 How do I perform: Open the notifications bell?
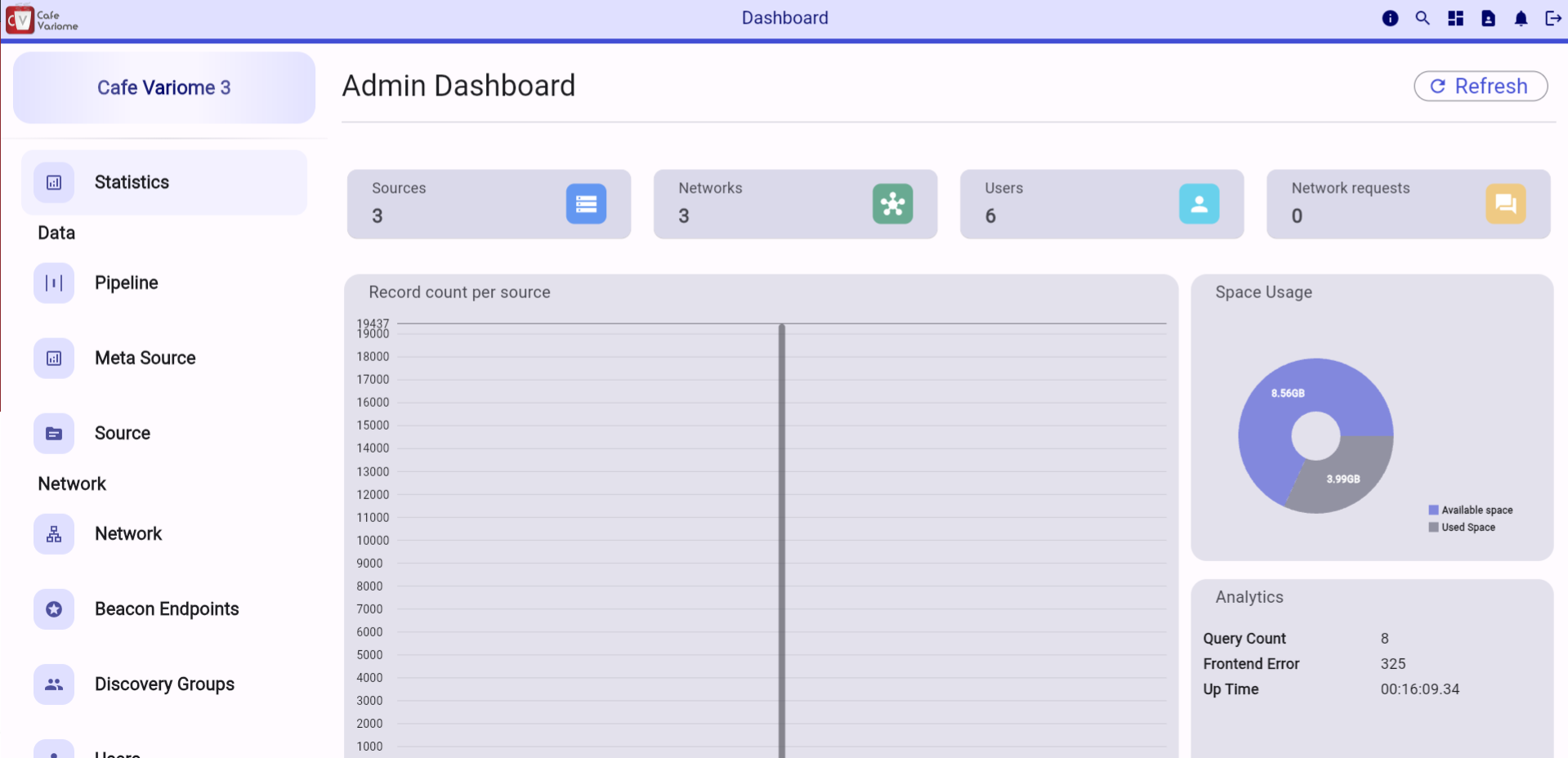[1521, 18]
